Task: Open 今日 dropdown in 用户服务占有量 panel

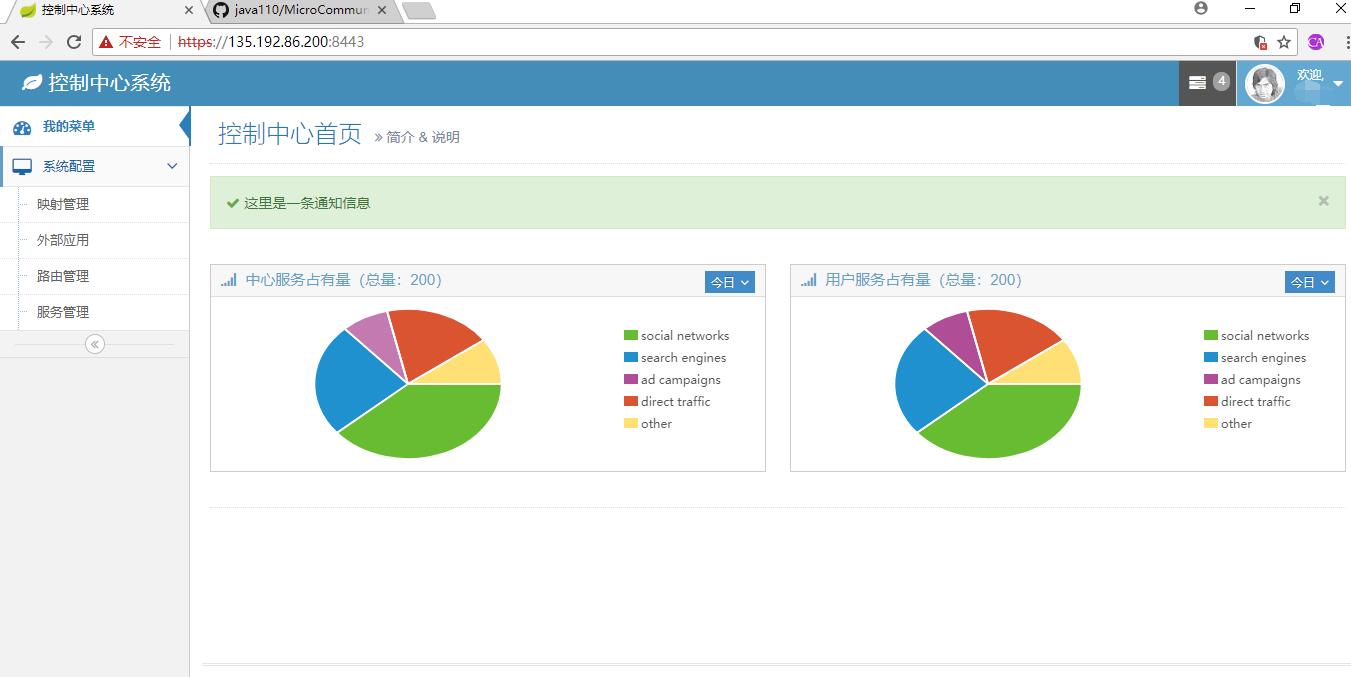Action: [1309, 282]
